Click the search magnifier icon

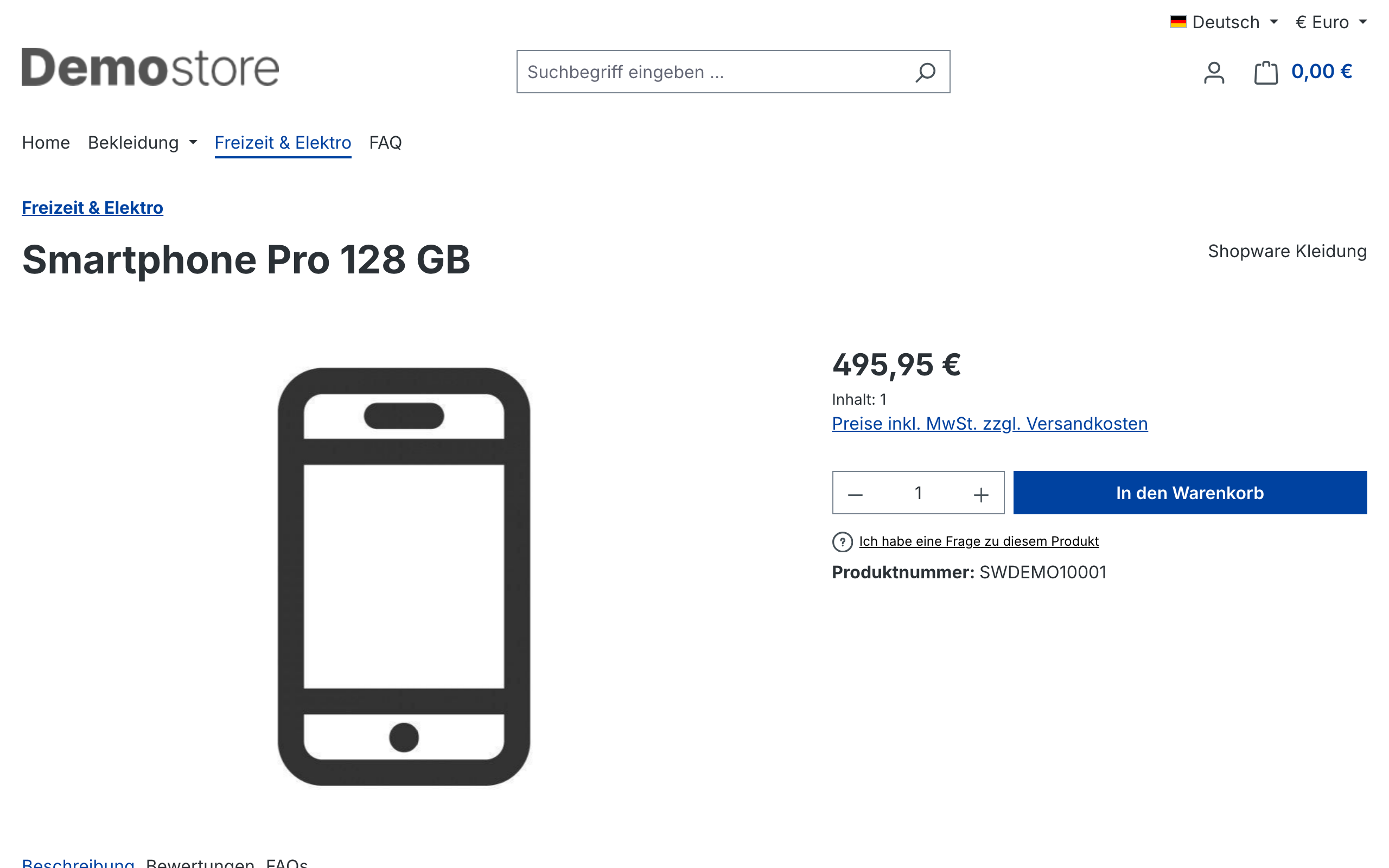coord(925,72)
